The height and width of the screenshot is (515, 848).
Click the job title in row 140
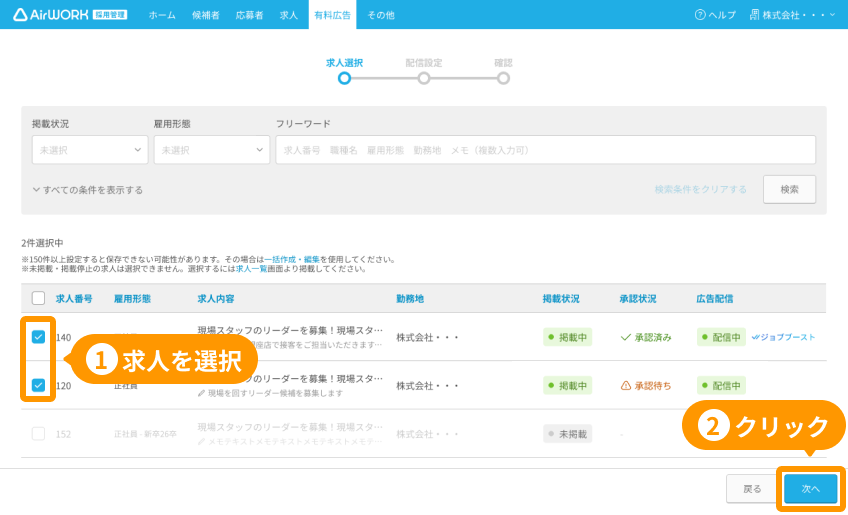click(290, 330)
